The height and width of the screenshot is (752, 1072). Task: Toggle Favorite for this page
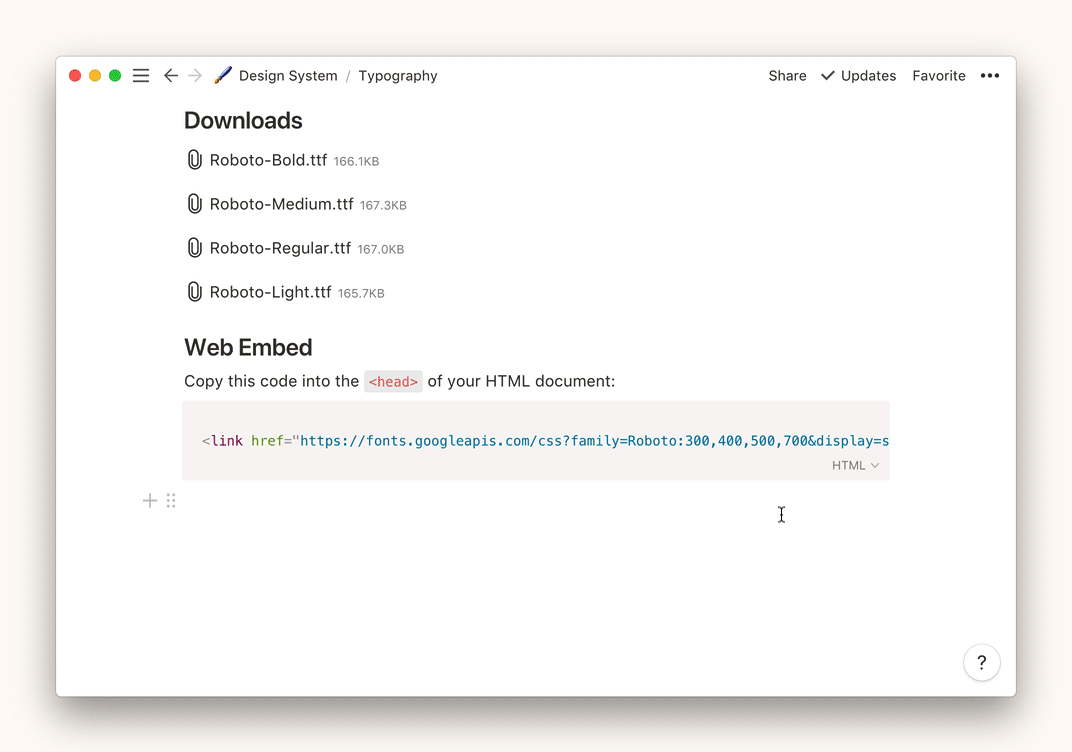tap(938, 75)
